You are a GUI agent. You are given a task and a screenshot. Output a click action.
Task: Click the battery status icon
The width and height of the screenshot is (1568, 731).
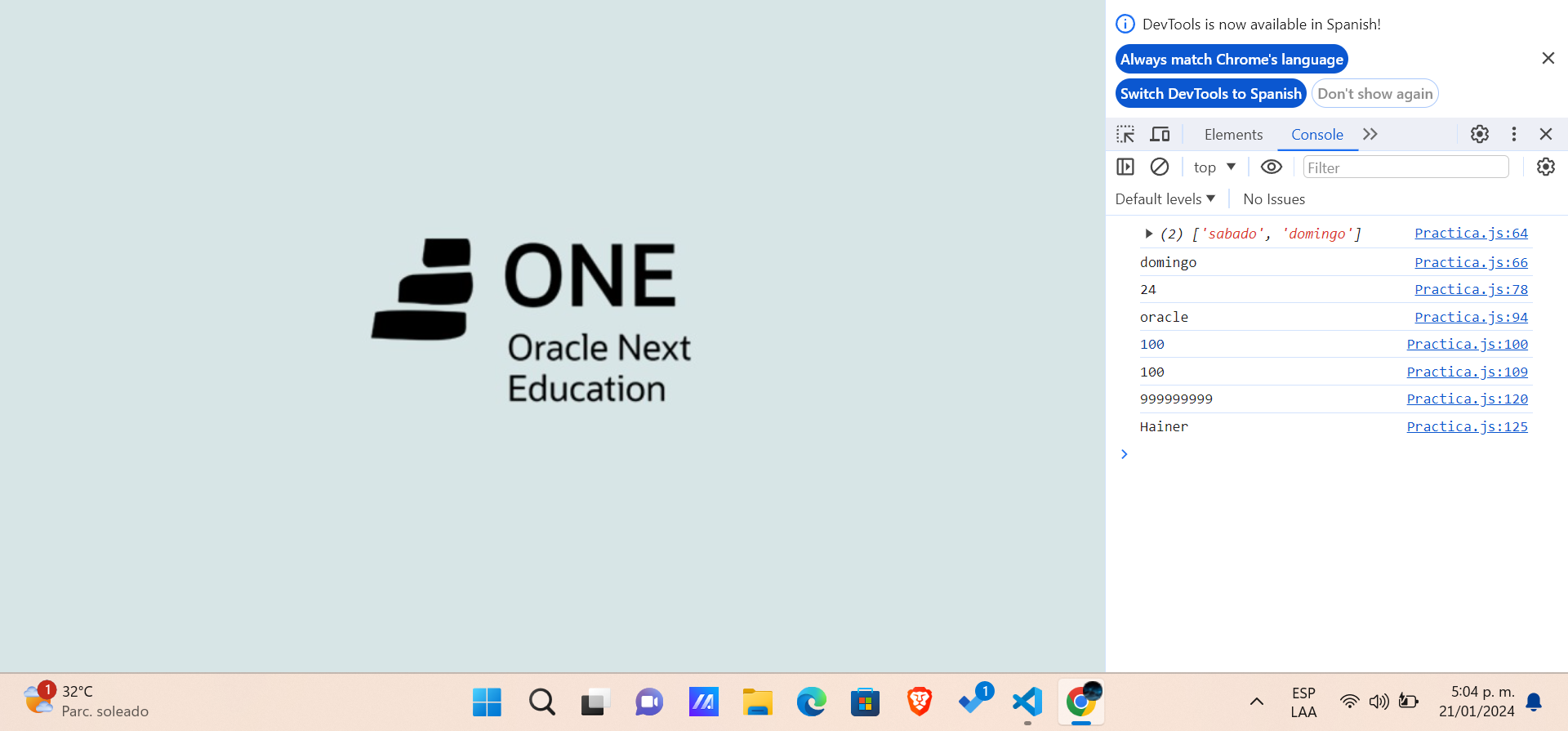tap(1408, 702)
